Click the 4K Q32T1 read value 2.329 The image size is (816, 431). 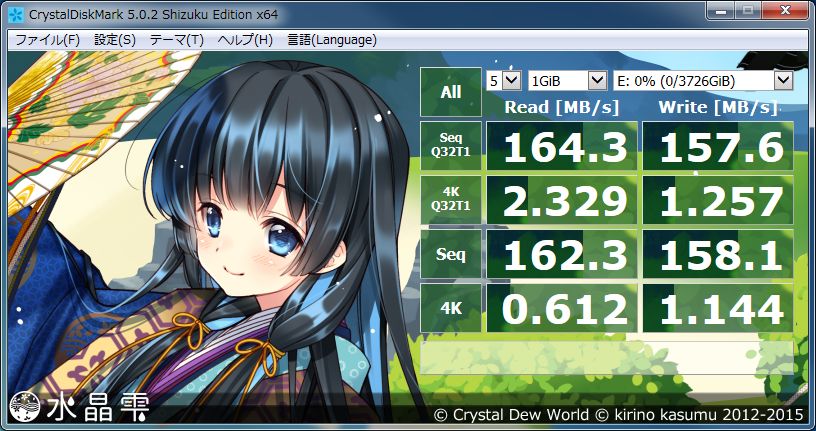pos(562,200)
